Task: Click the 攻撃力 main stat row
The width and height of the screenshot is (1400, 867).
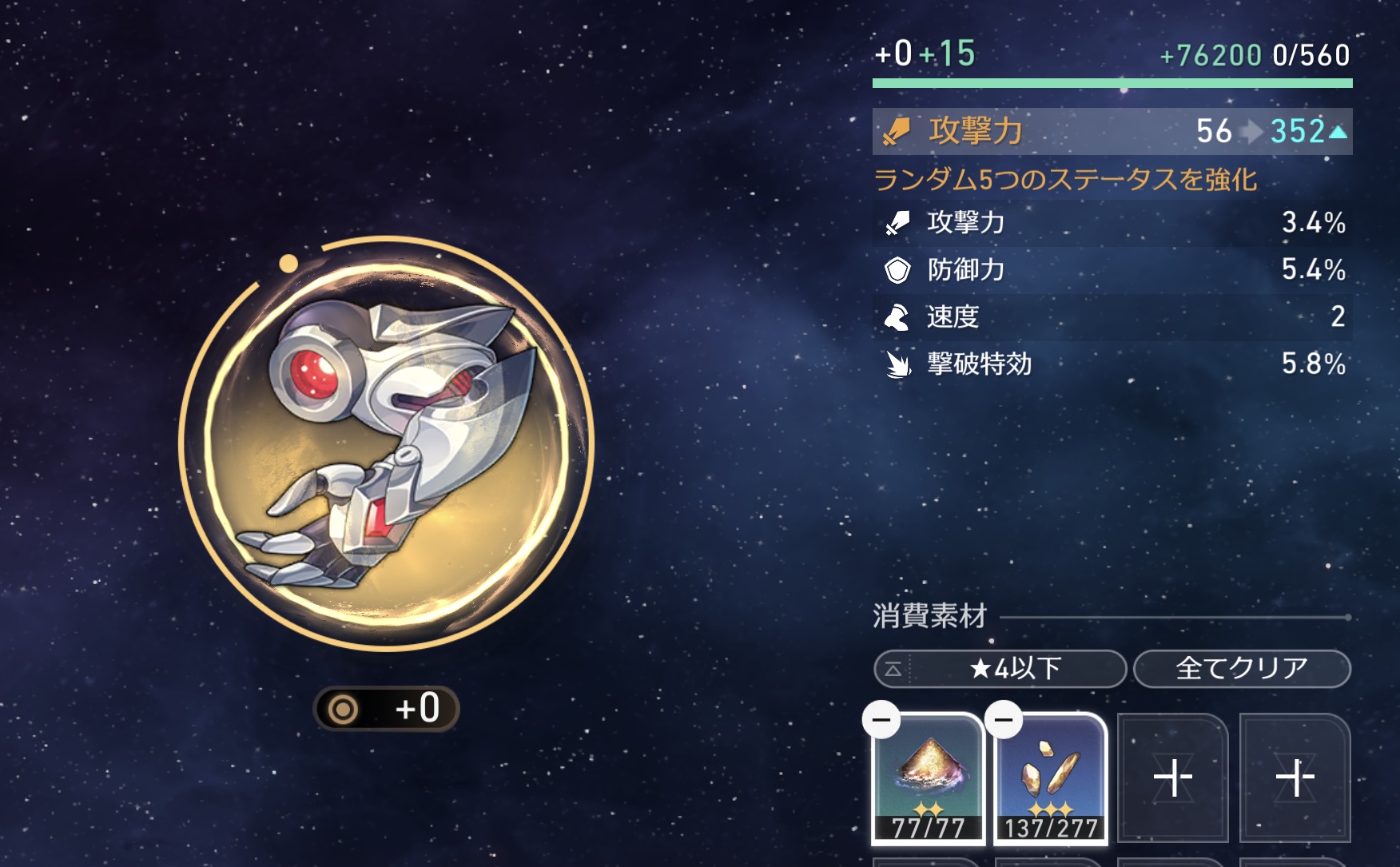Action: 1112,131
